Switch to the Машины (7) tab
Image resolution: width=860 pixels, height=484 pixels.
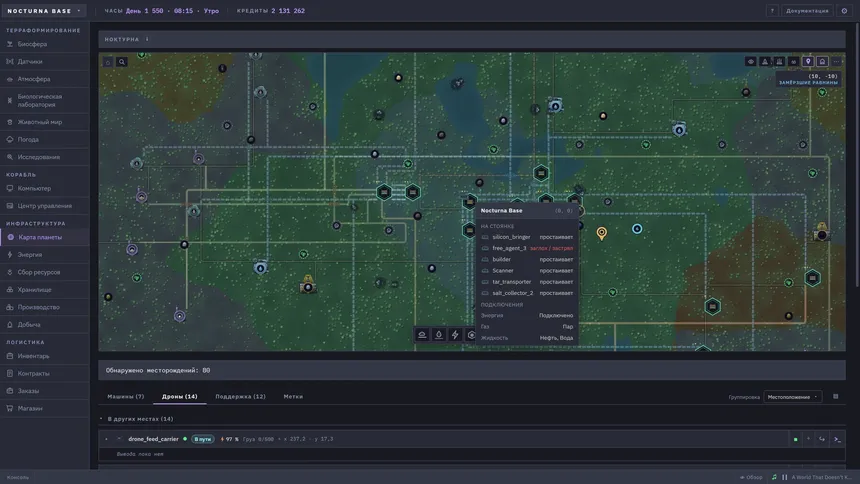[126, 396]
